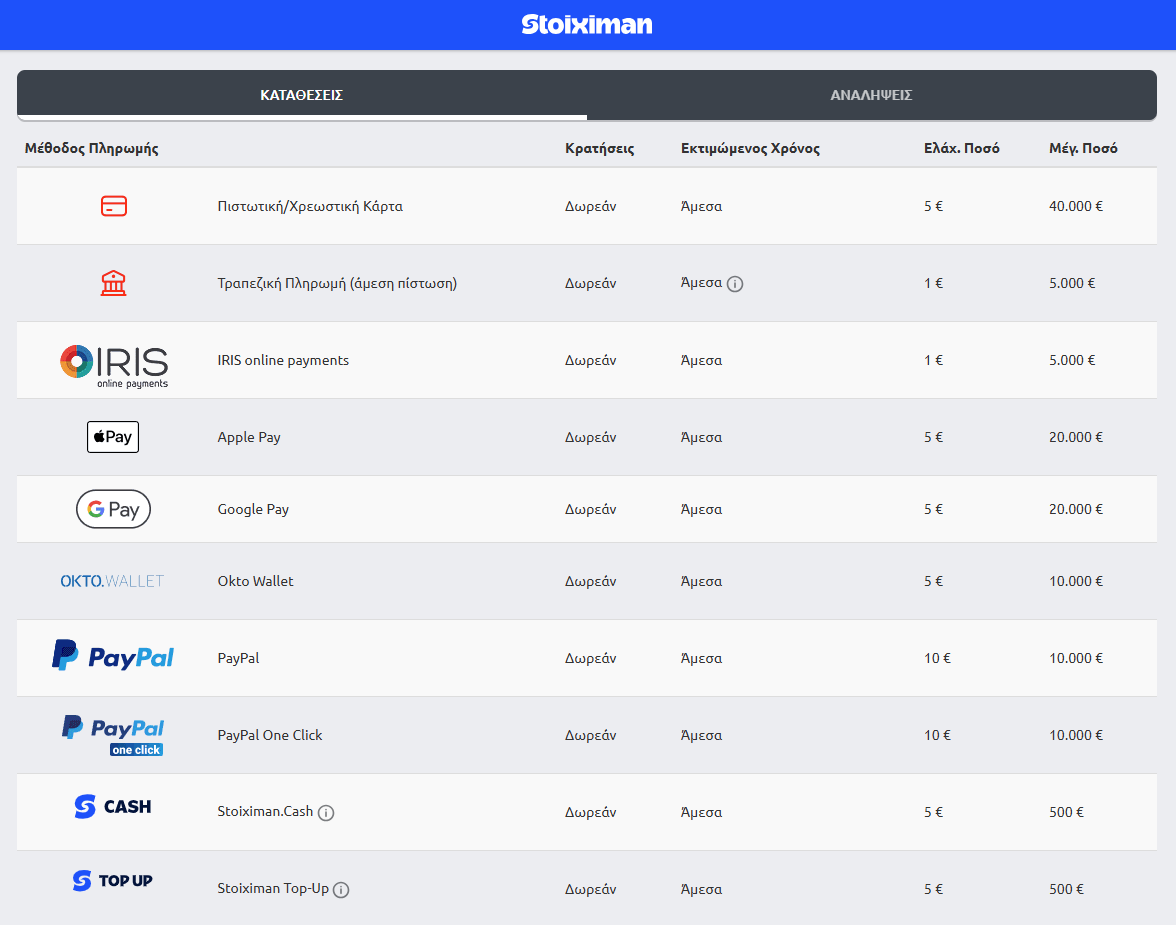Screen dimensions: 1176x925
Task: Select the ΚΑΤΑΘΕΣΕΙΣ tab
Action: tap(302, 95)
